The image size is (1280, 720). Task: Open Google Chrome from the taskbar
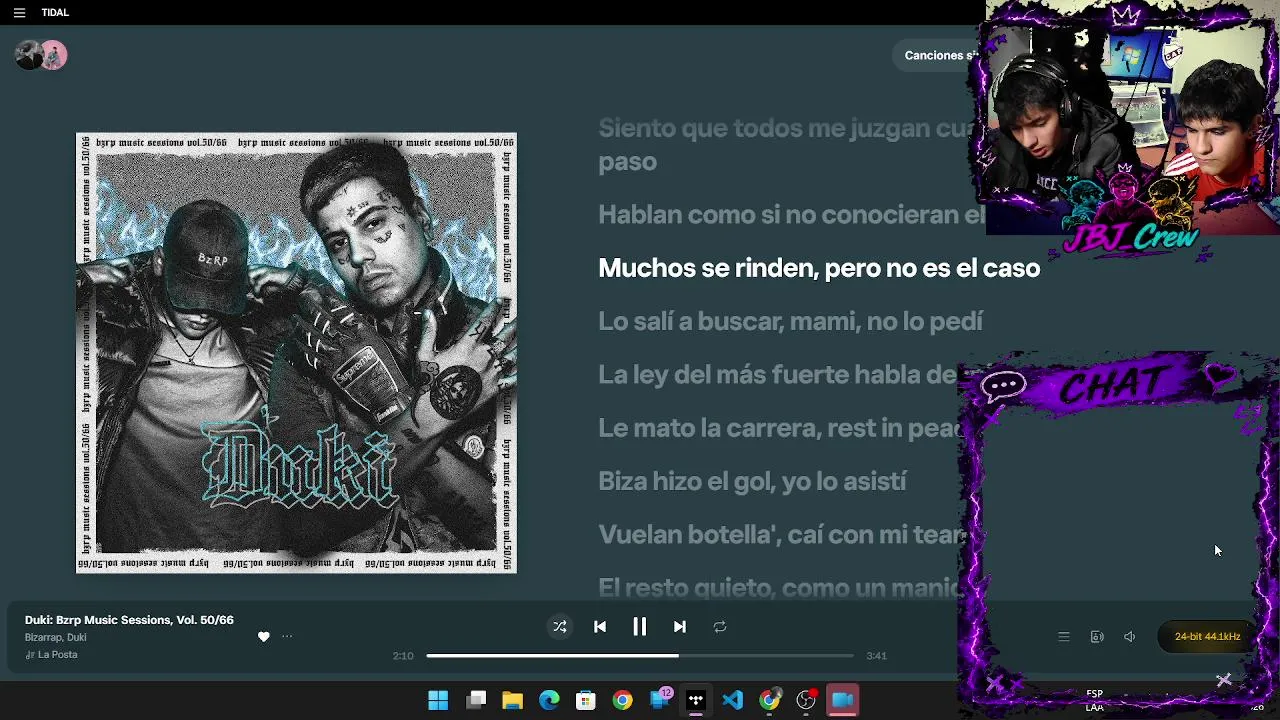[x=623, y=701]
